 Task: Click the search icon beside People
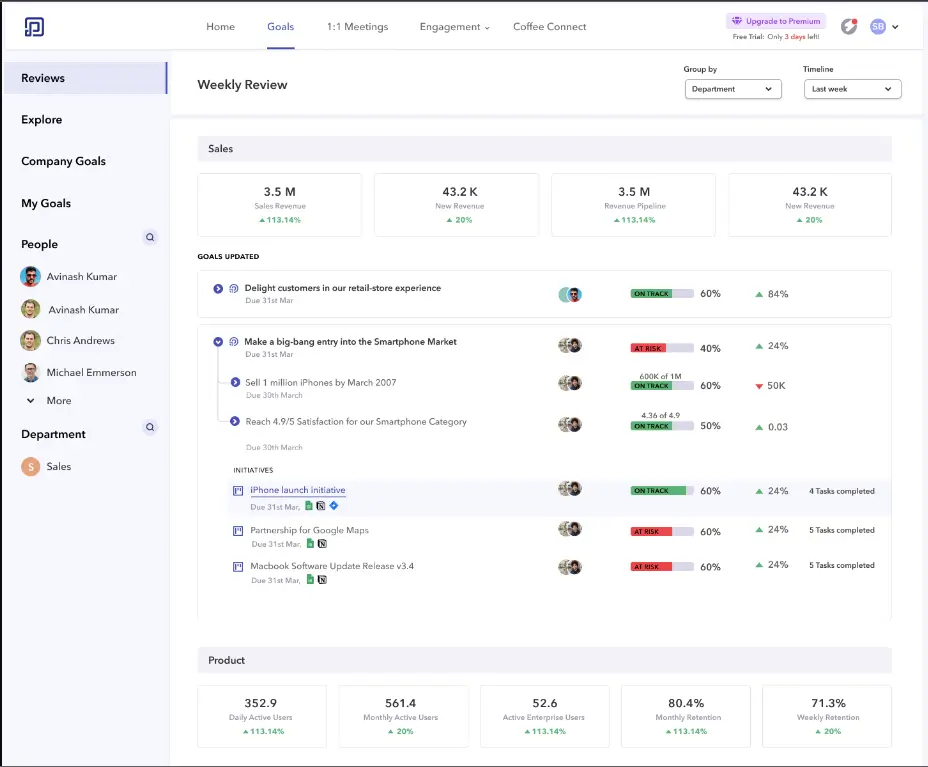150,238
